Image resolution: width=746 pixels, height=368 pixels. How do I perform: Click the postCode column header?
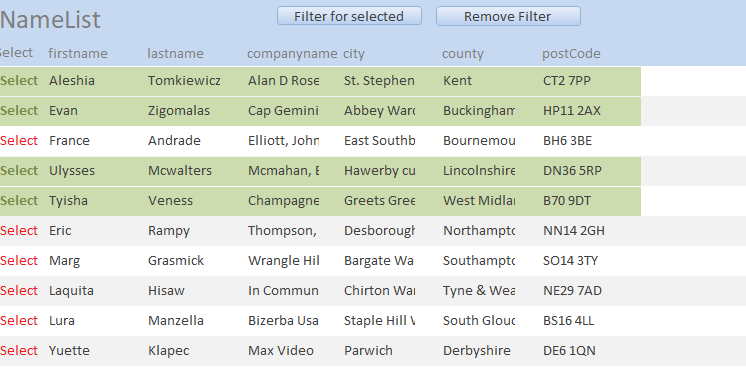[571, 53]
